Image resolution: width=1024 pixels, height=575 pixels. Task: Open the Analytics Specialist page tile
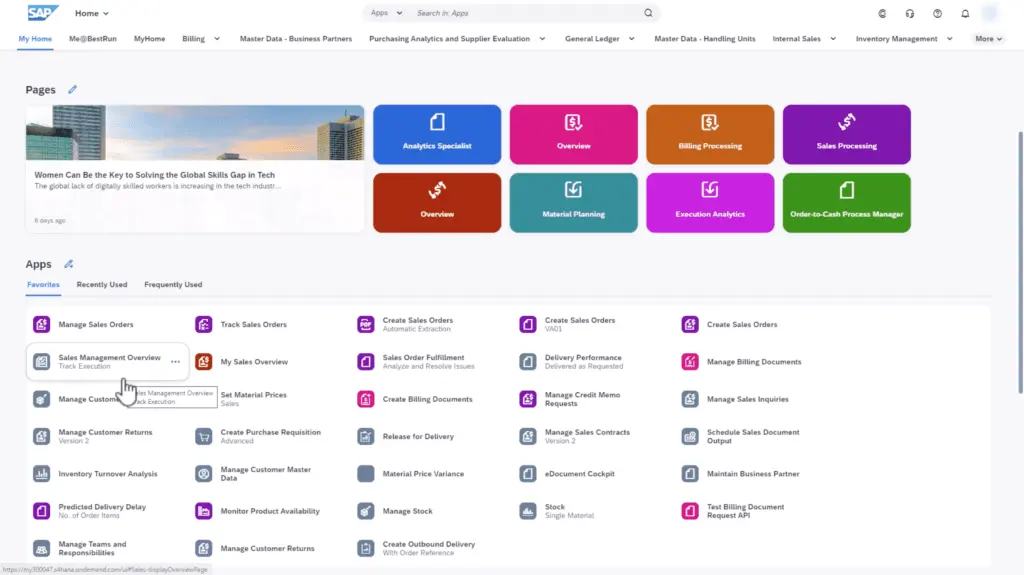pos(437,134)
